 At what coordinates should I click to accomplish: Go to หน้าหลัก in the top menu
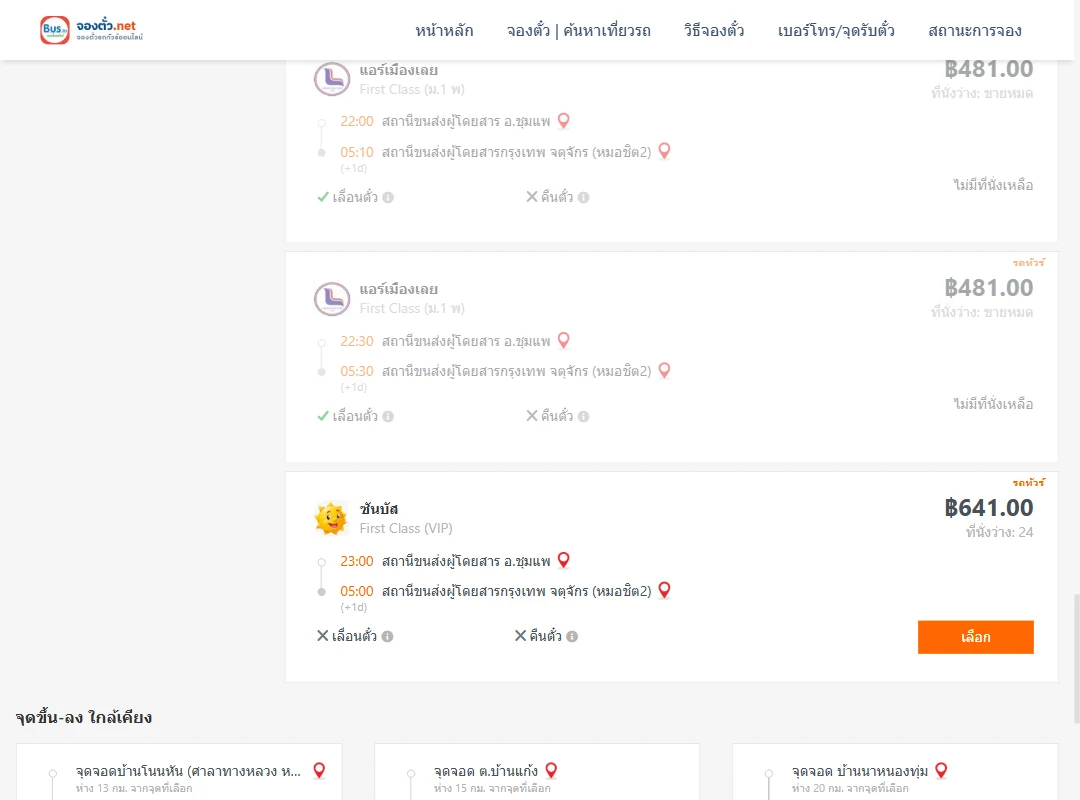click(444, 30)
